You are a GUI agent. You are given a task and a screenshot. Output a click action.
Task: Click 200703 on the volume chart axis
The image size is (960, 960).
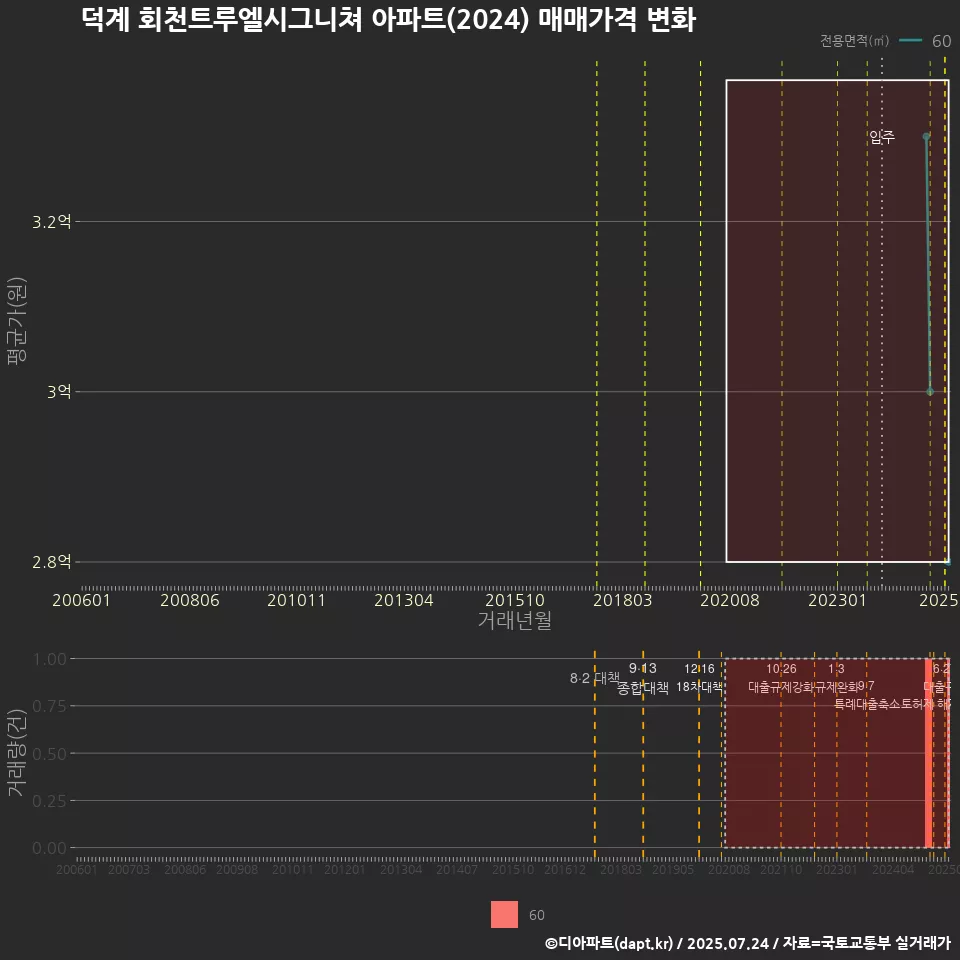pos(129,869)
